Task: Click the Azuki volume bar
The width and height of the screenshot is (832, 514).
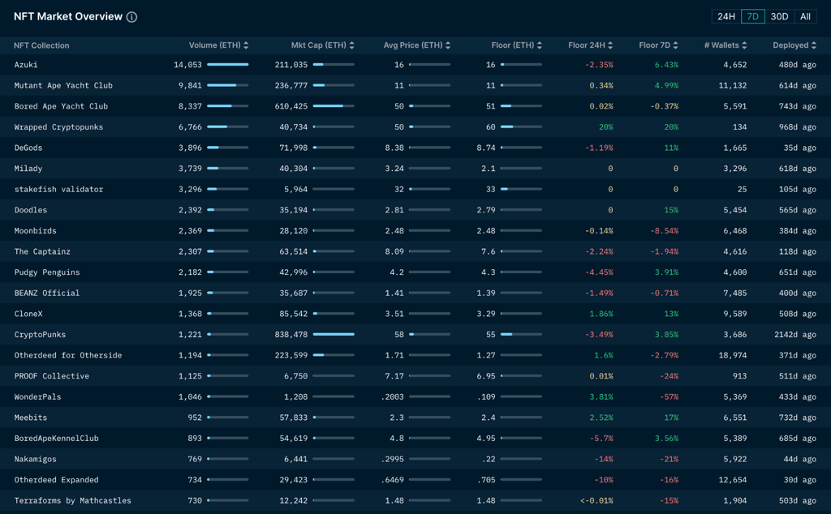Action: coord(228,65)
